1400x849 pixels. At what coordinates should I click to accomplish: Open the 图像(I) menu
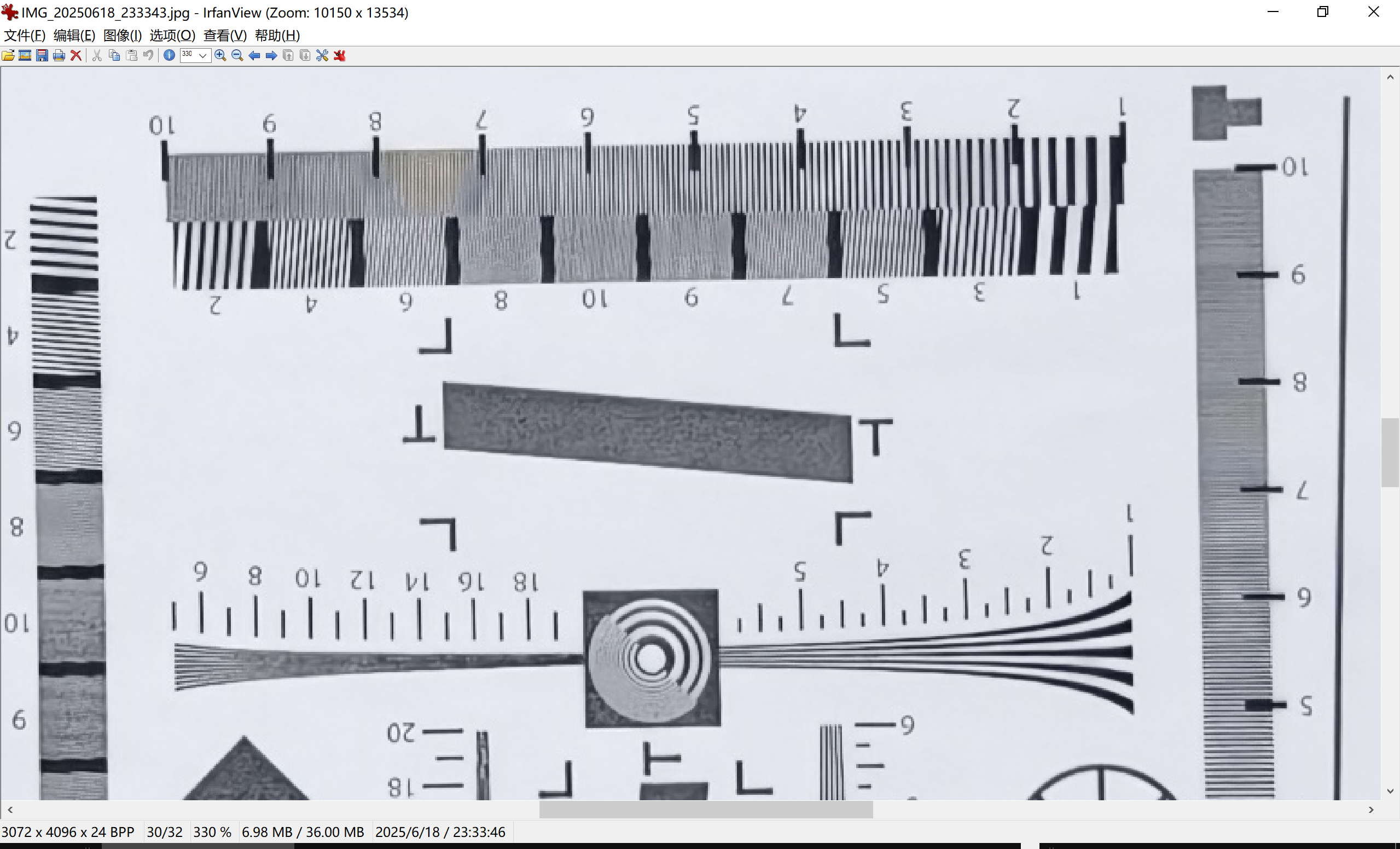coord(122,35)
